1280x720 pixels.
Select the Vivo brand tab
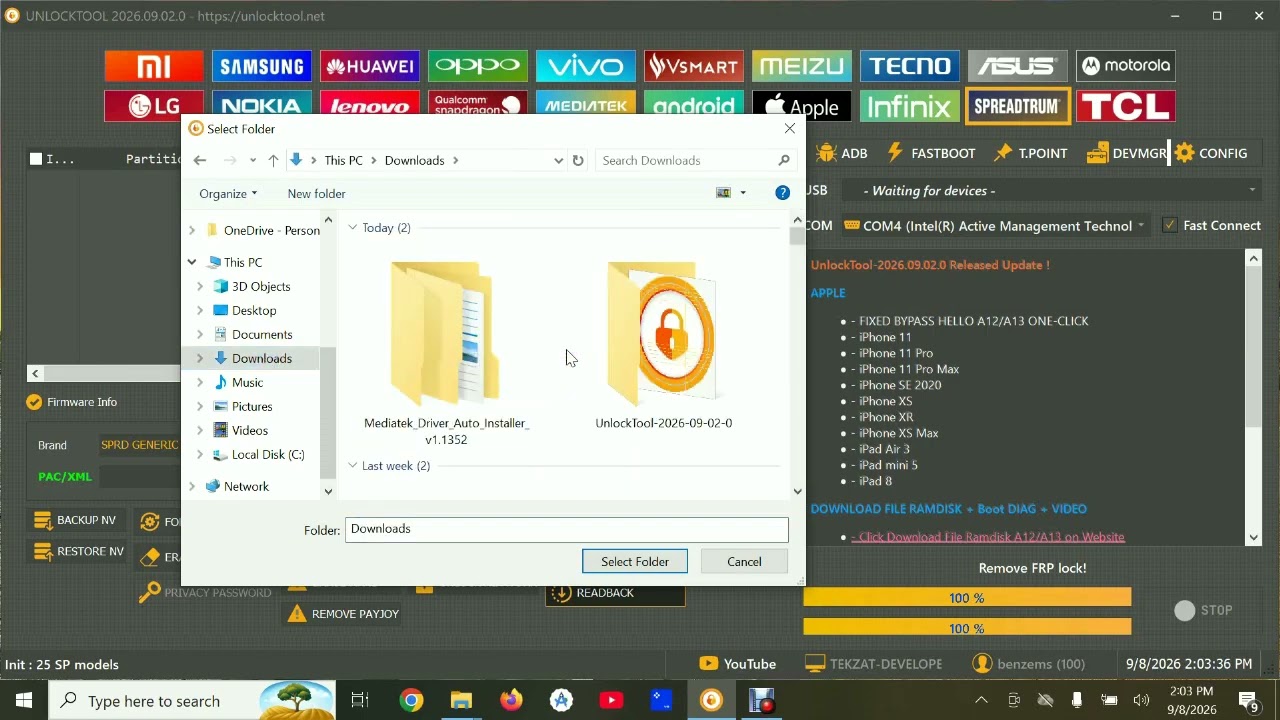coord(586,66)
